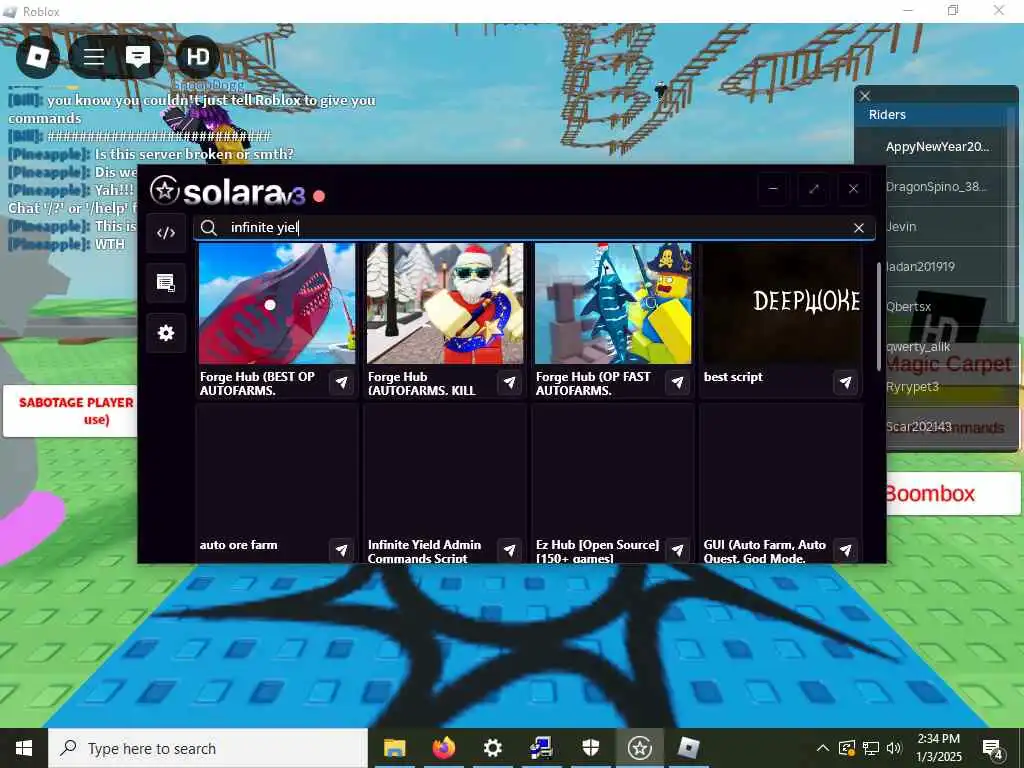Execute the GUI (Auto Farm, Auto Quest script

coord(845,551)
